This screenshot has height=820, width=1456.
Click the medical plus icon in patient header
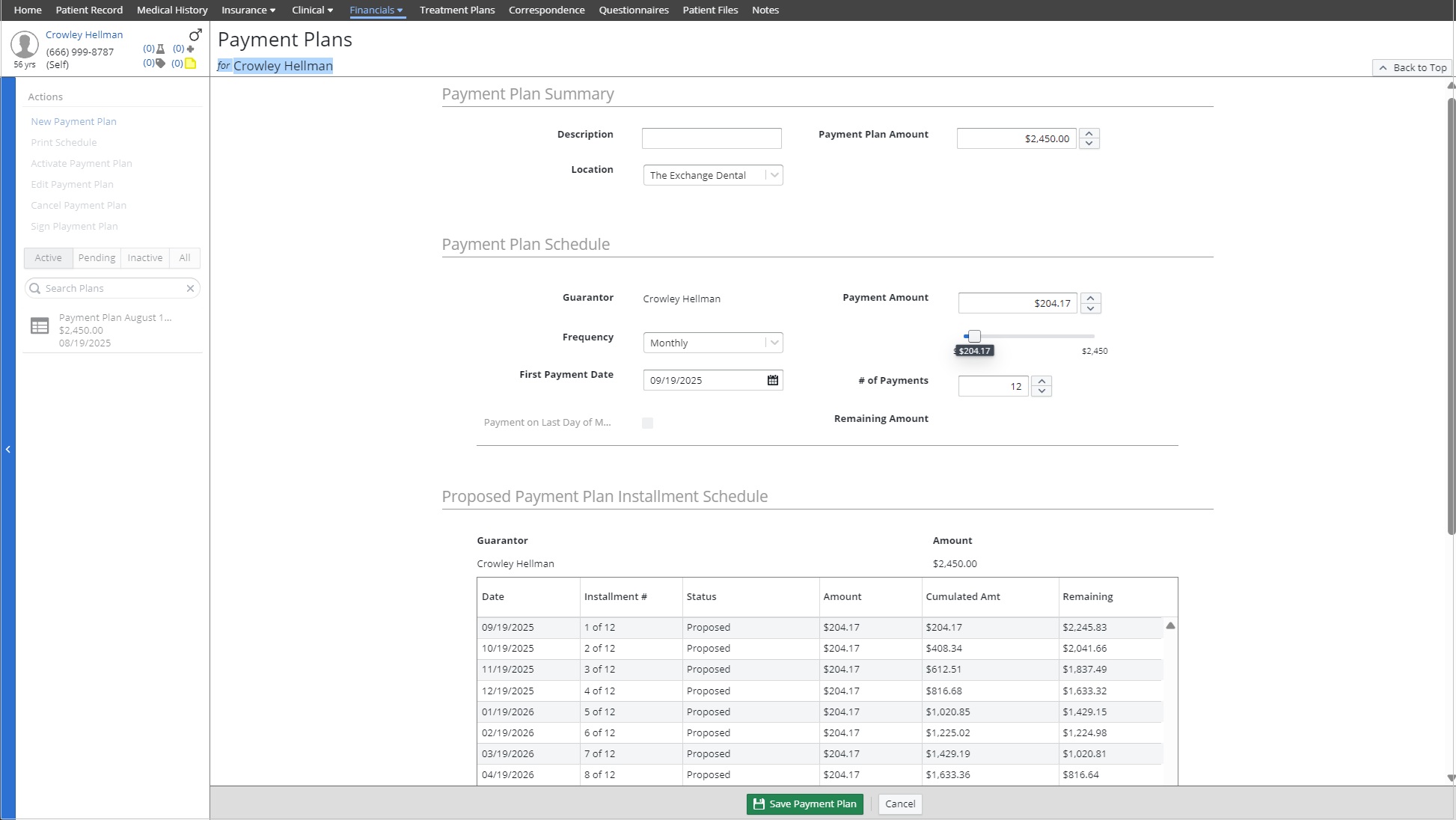[x=190, y=49]
